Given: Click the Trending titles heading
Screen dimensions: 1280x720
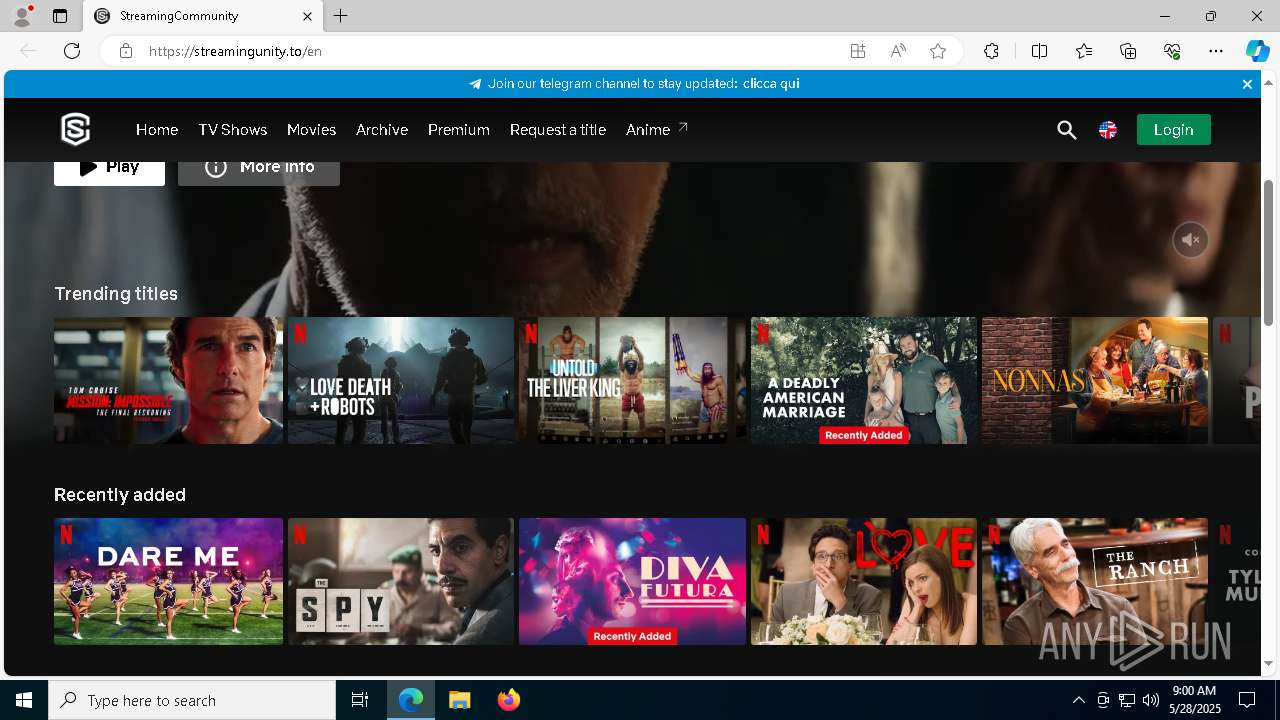Looking at the screenshot, I should 116,294.
